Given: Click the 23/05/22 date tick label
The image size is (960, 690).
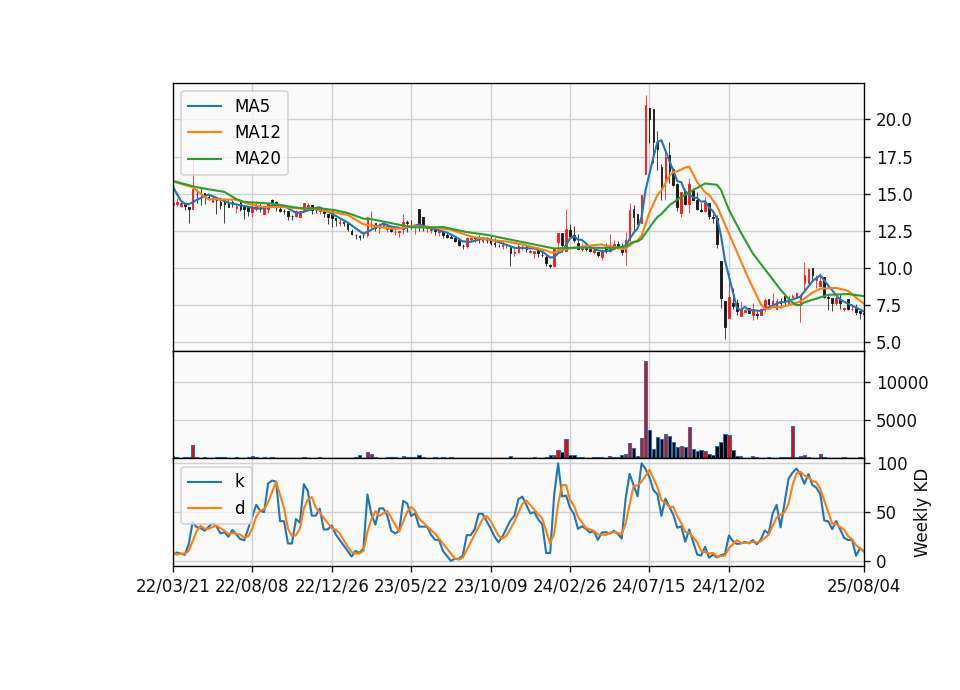Looking at the screenshot, I should coord(411,587).
